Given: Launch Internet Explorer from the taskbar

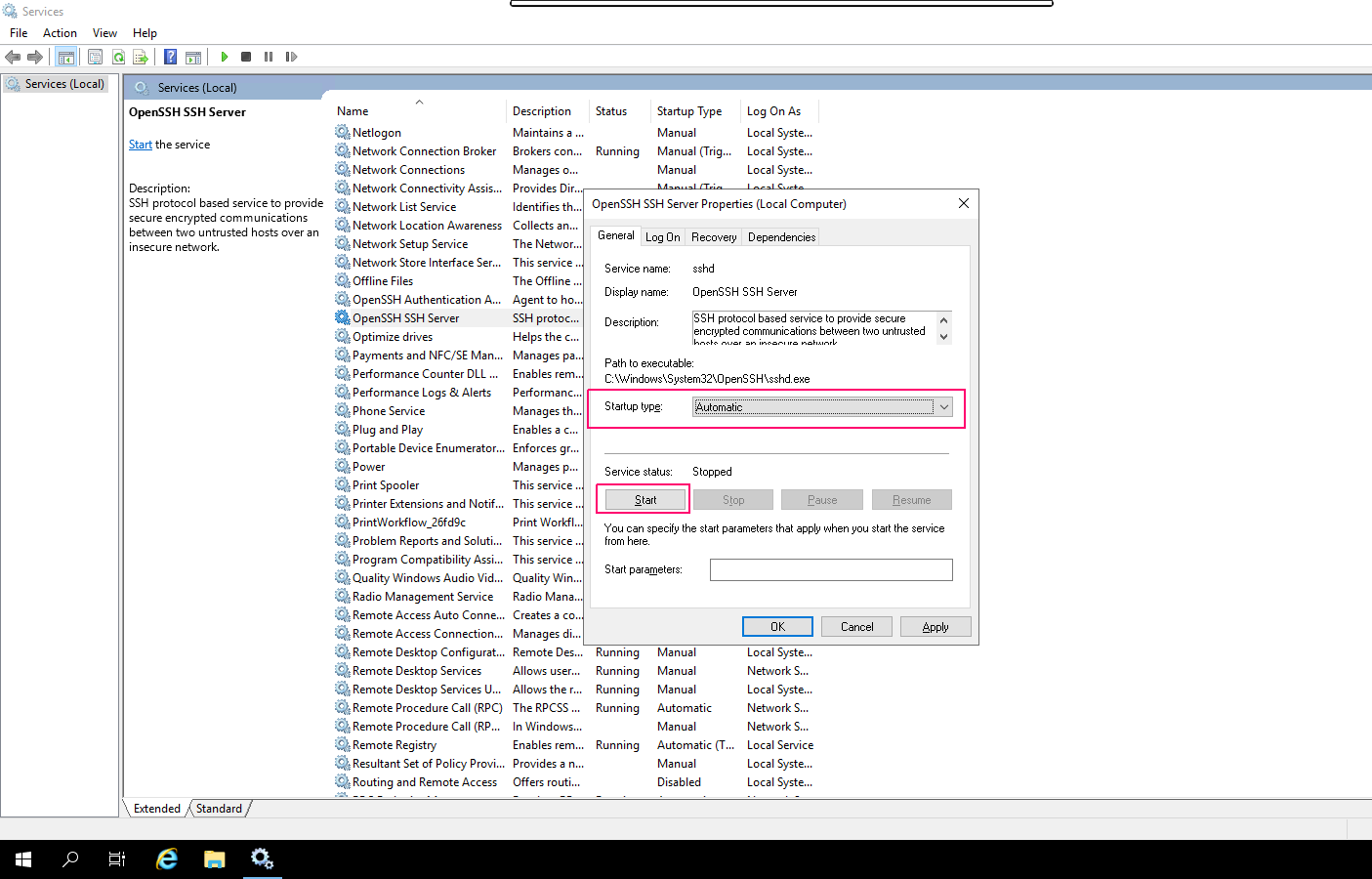Looking at the screenshot, I should 167,859.
